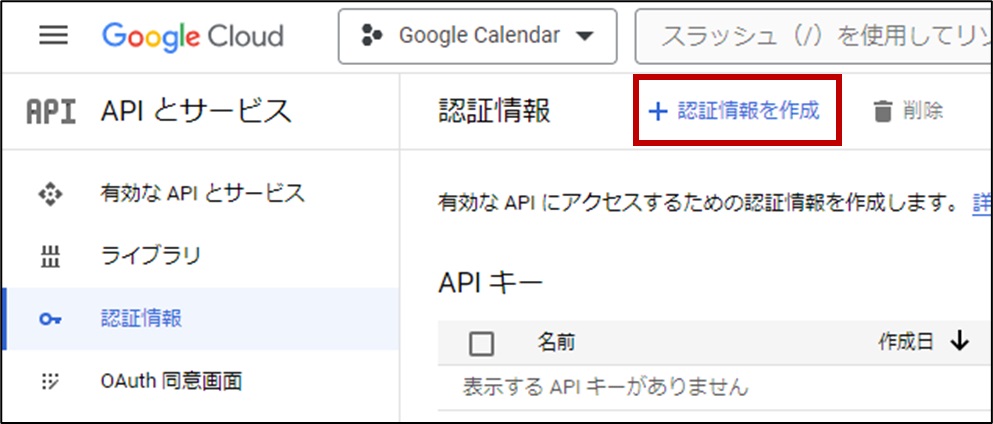Click the plus icon for 認証情報を作成
Viewport: 993px width, 424px height.
tap(657, 111)
